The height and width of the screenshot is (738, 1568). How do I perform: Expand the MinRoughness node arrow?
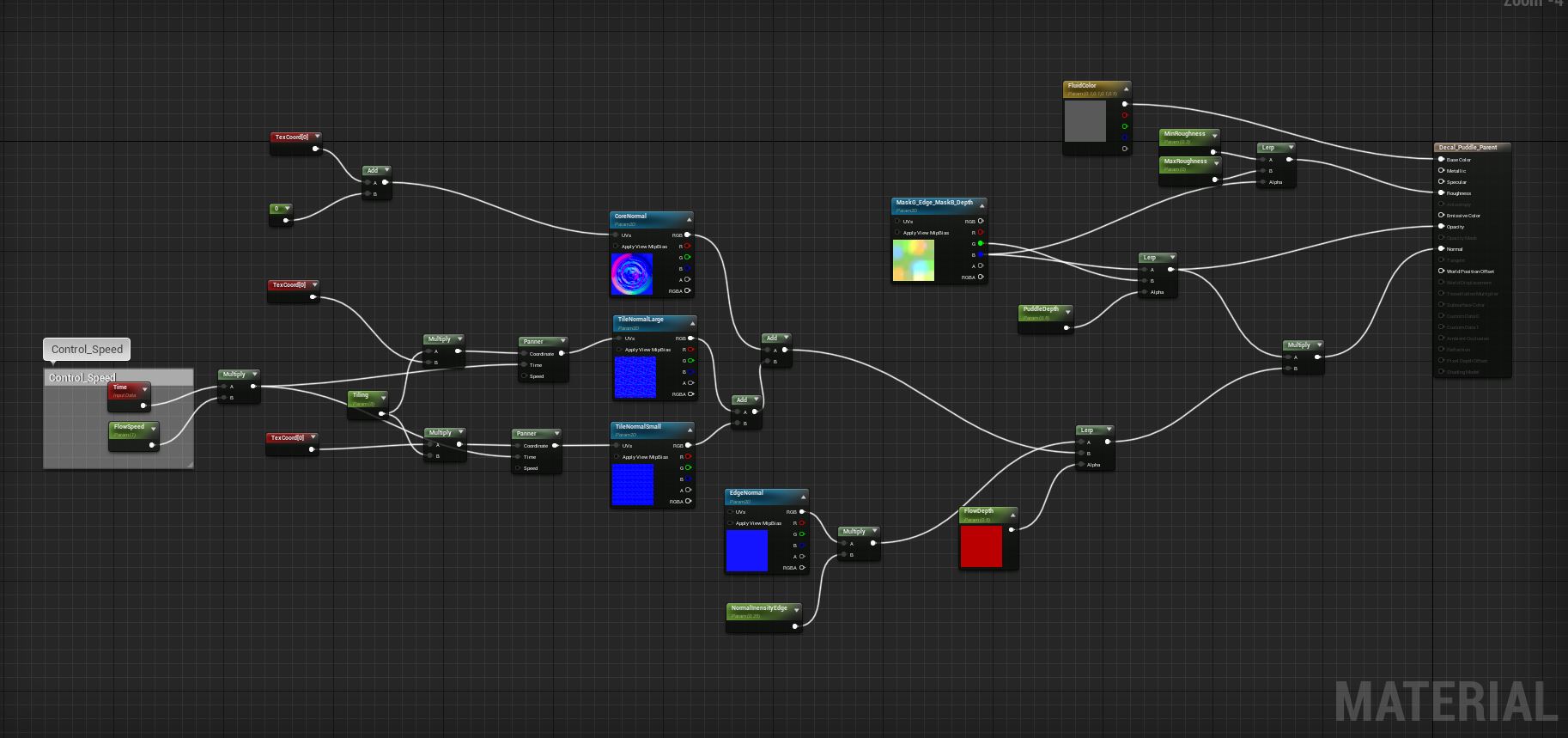(1215, 136)
